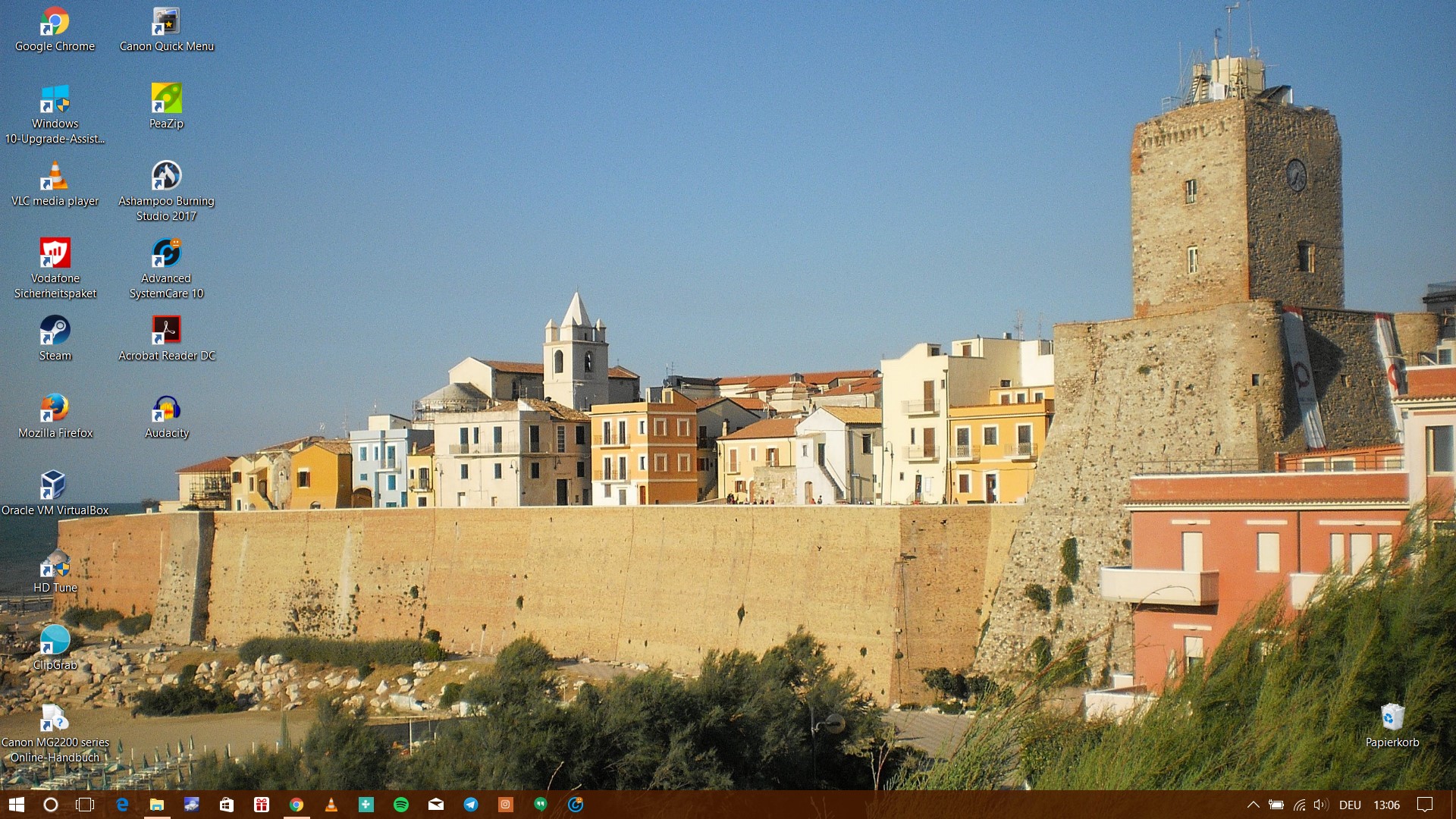Screen dimensions: 1456x819
Task: Open Task View in the taskbar
Action: pyautogui.click(x=85, y=805)
